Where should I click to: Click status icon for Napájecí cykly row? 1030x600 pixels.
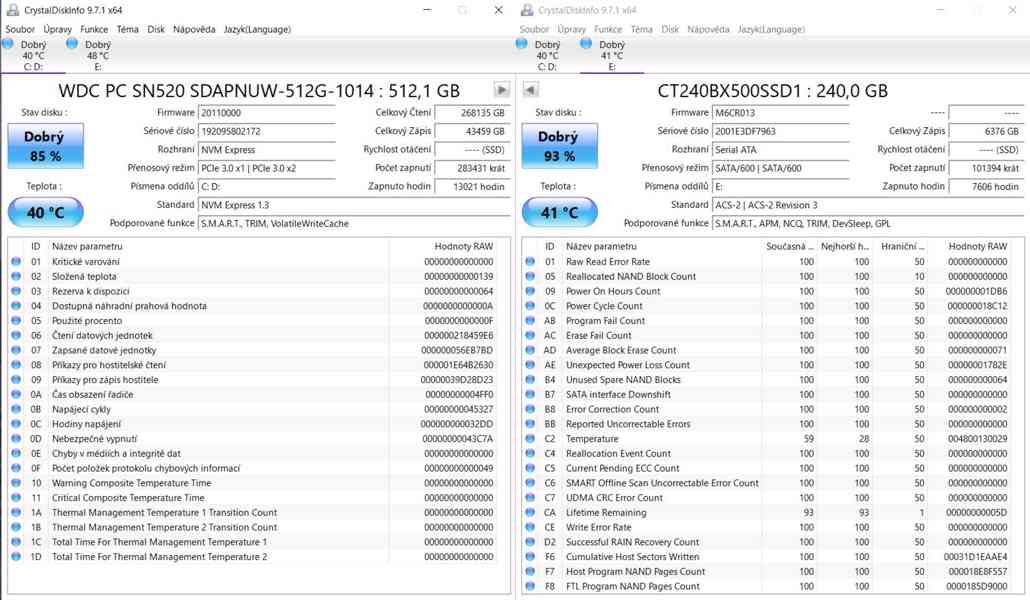pos(16,409)
